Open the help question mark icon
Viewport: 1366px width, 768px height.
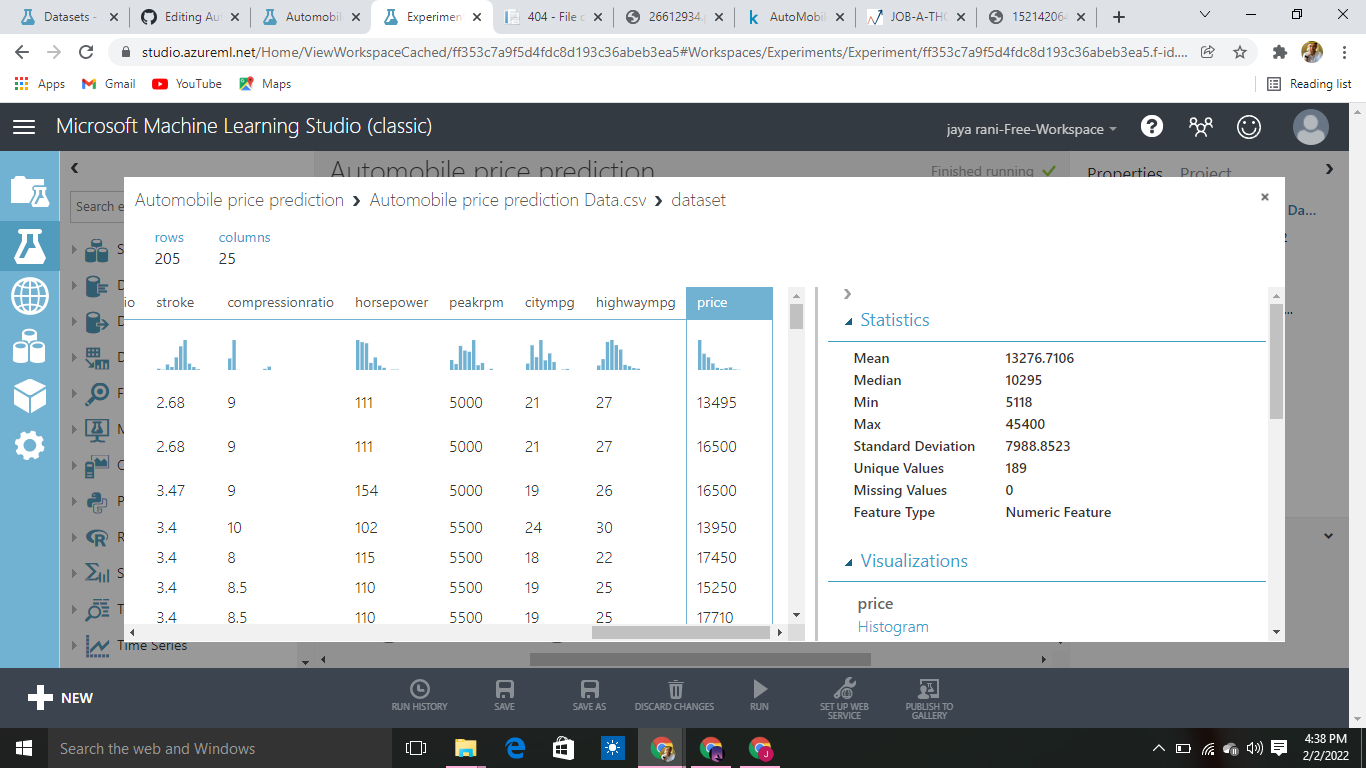pos(1152,126)
